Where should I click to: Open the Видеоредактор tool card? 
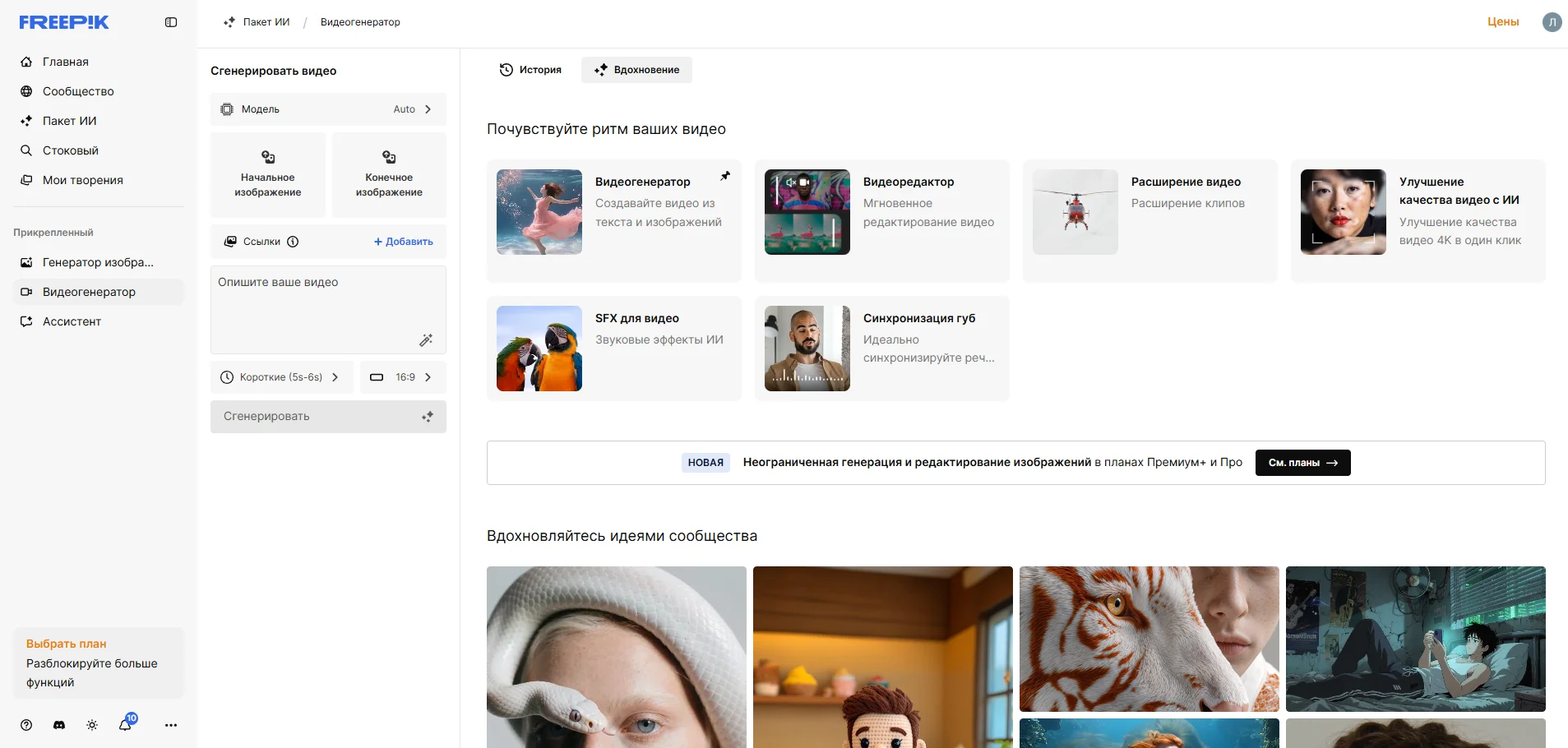coord(882,221)
